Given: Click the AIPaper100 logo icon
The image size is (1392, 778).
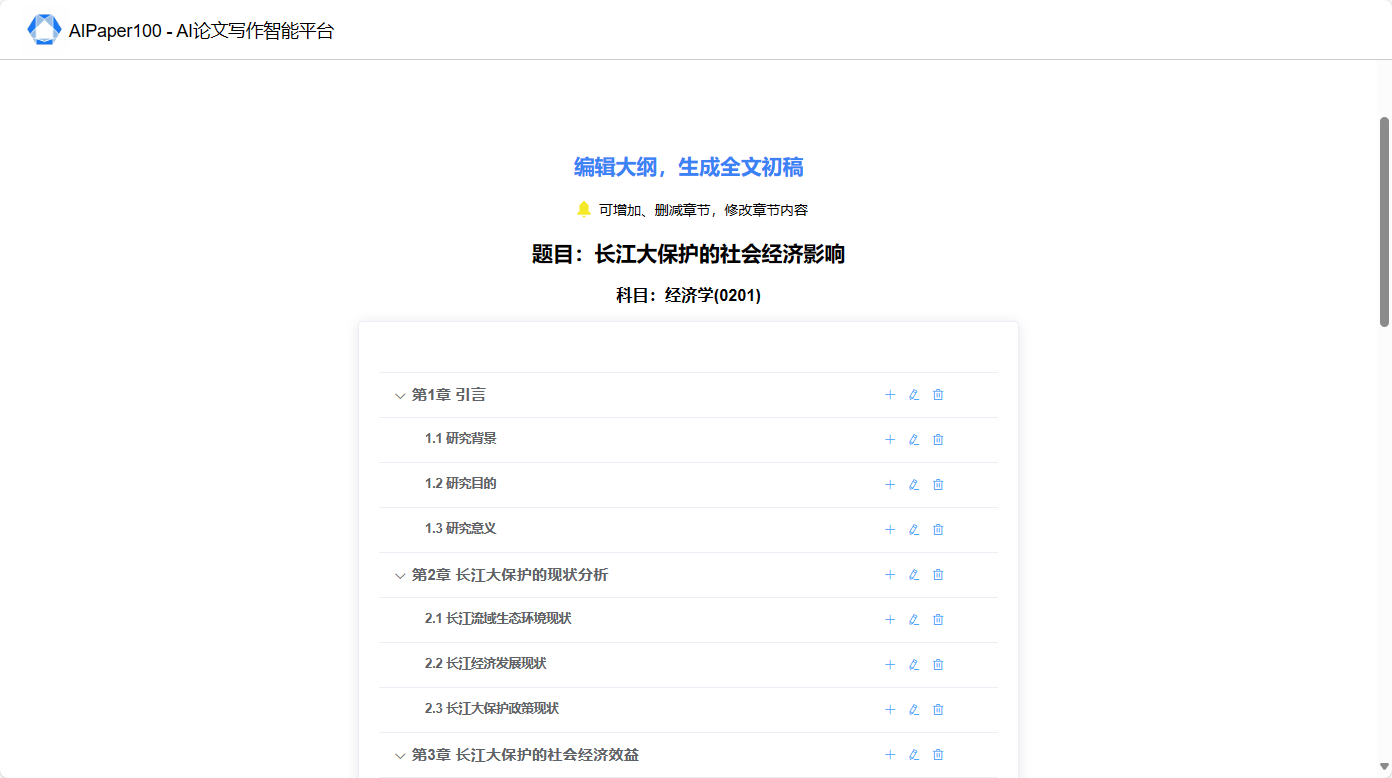Looking at the screenshot, I should pos(44,30).
